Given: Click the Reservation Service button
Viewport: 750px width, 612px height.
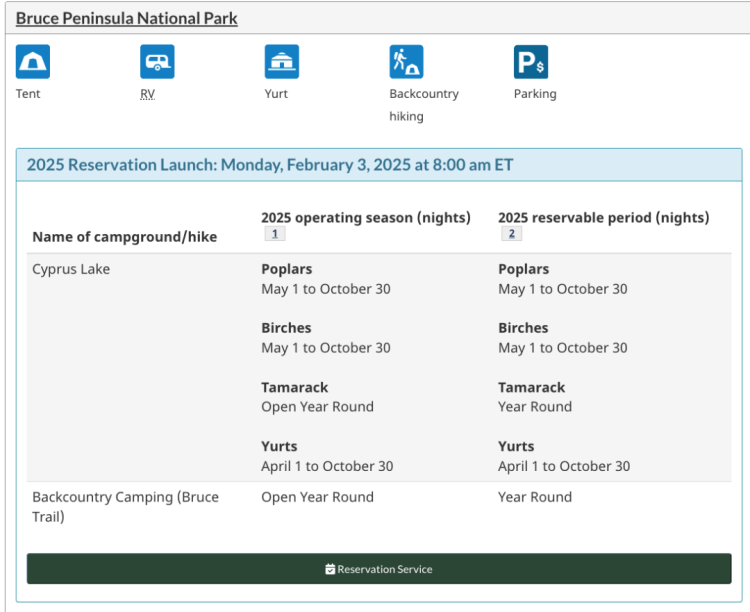Looking at the screenshot, I should 379,569.
